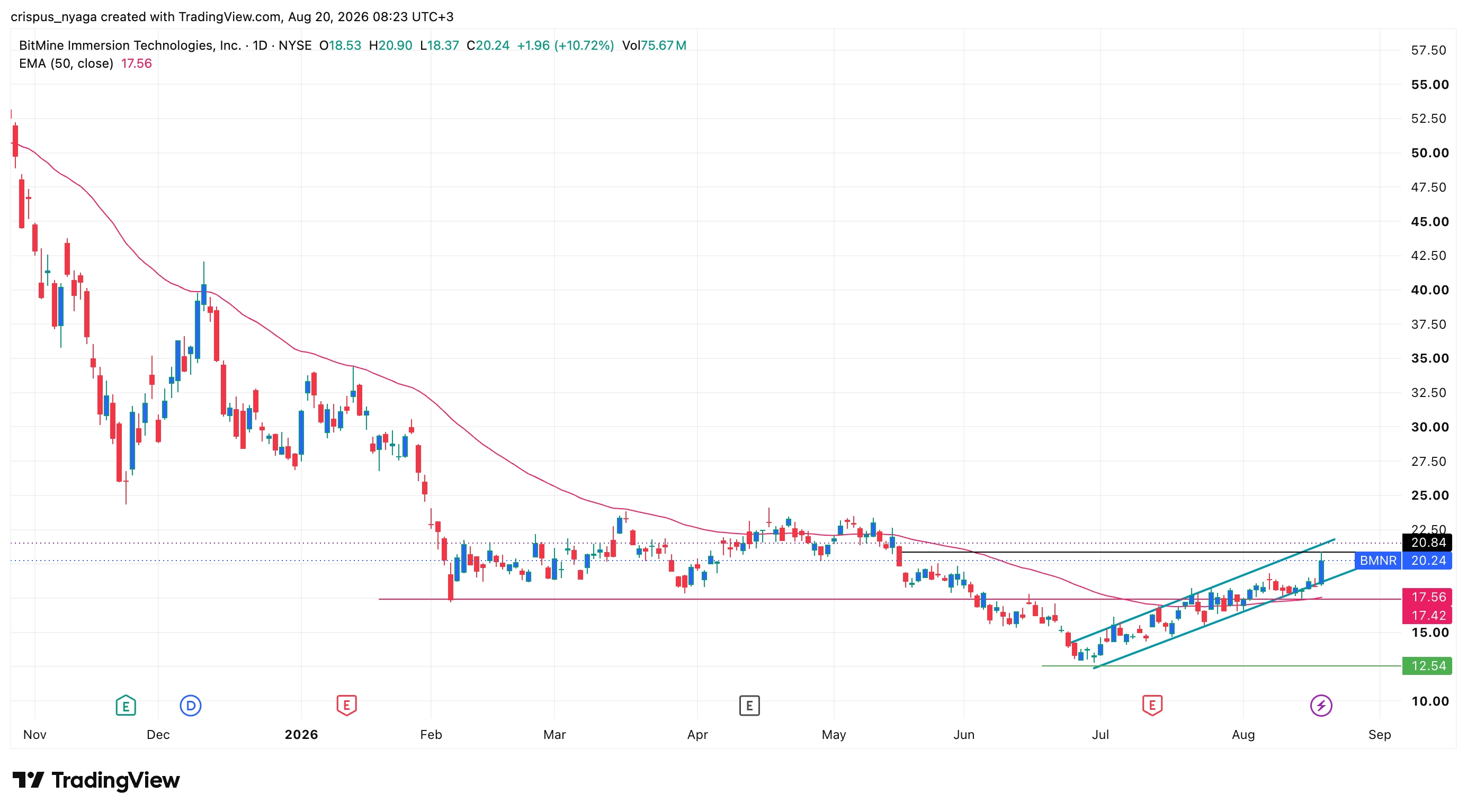Click the crispus_nyaga attribution text

[53, 17]
